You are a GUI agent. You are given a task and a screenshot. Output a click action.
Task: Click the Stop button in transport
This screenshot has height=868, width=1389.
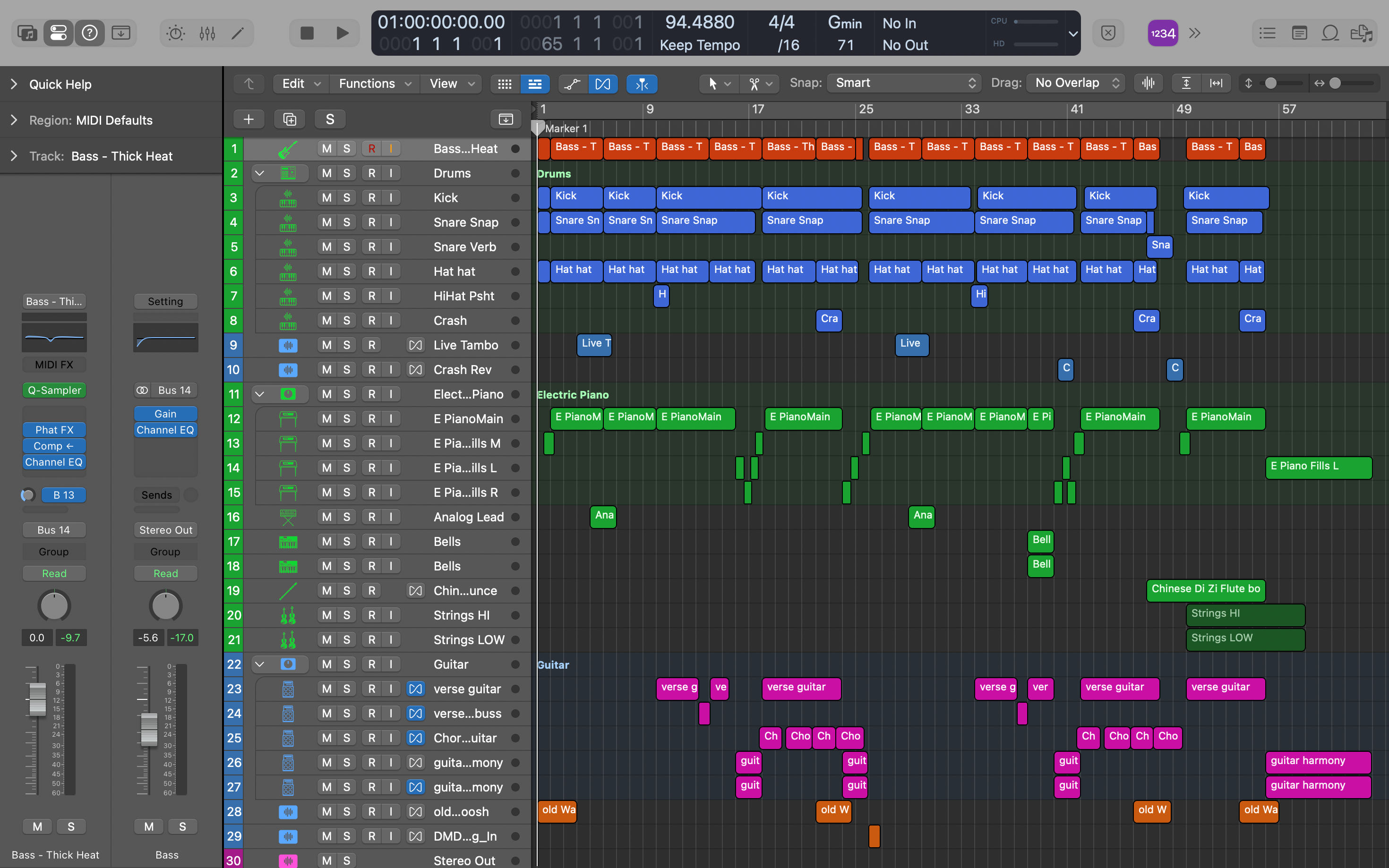coord(307,34)
